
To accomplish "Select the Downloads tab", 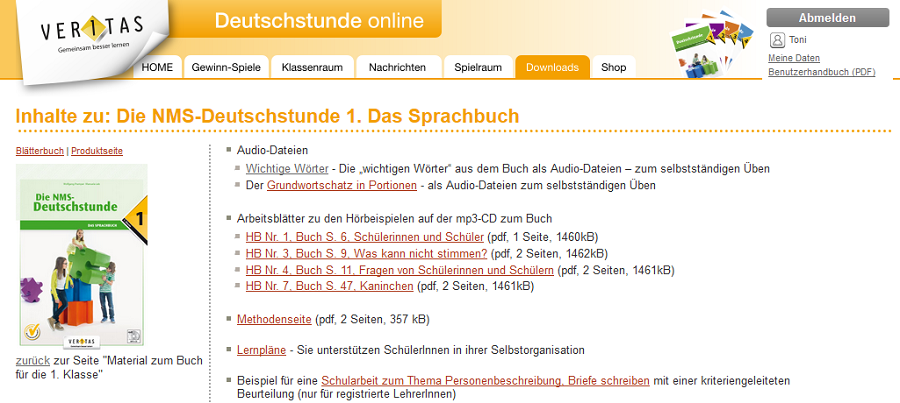I will pos(552,67).
